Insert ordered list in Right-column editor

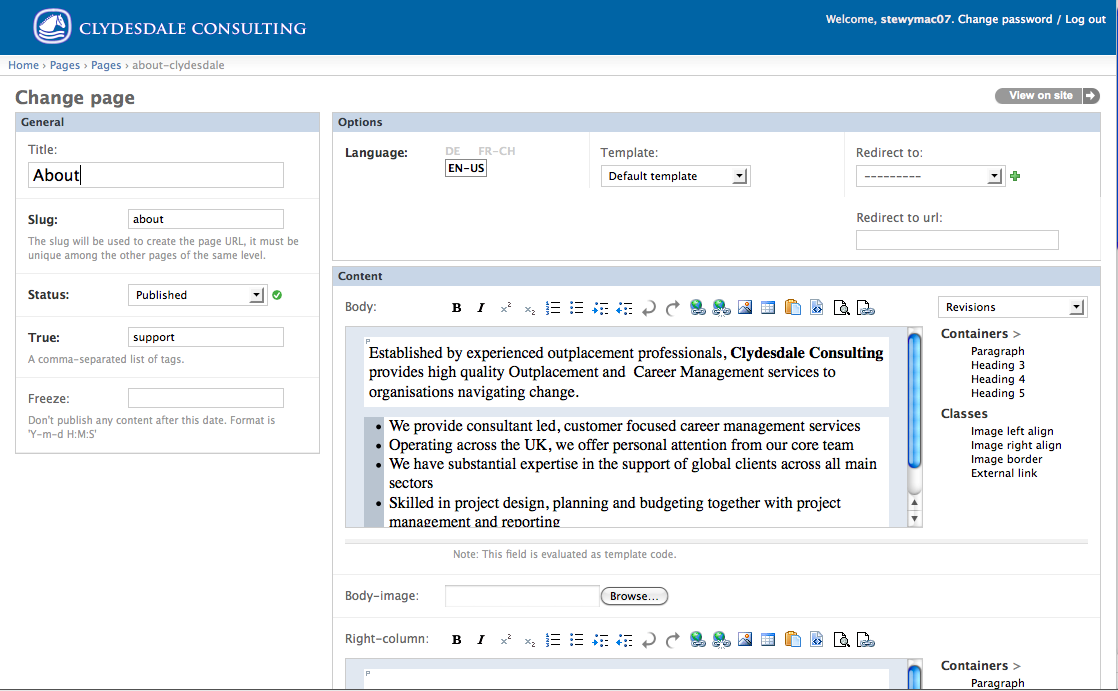click(553, 640)
